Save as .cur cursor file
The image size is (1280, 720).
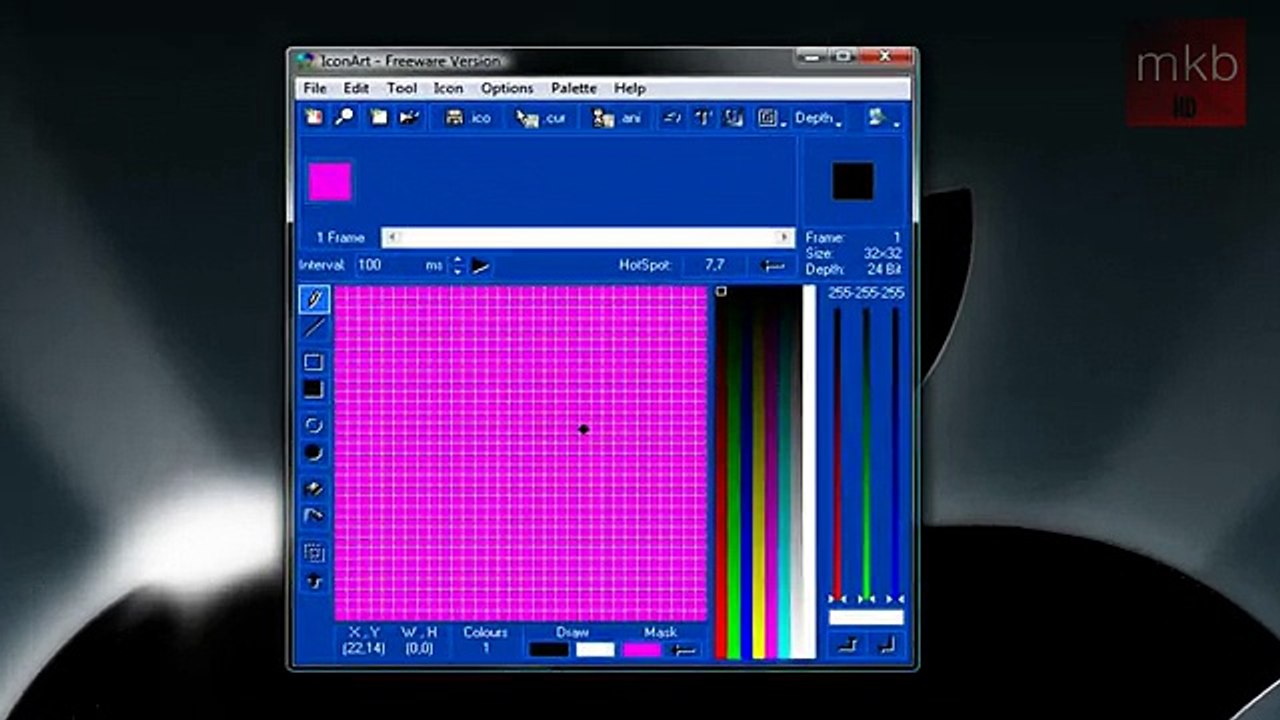[x=541, y=118]
